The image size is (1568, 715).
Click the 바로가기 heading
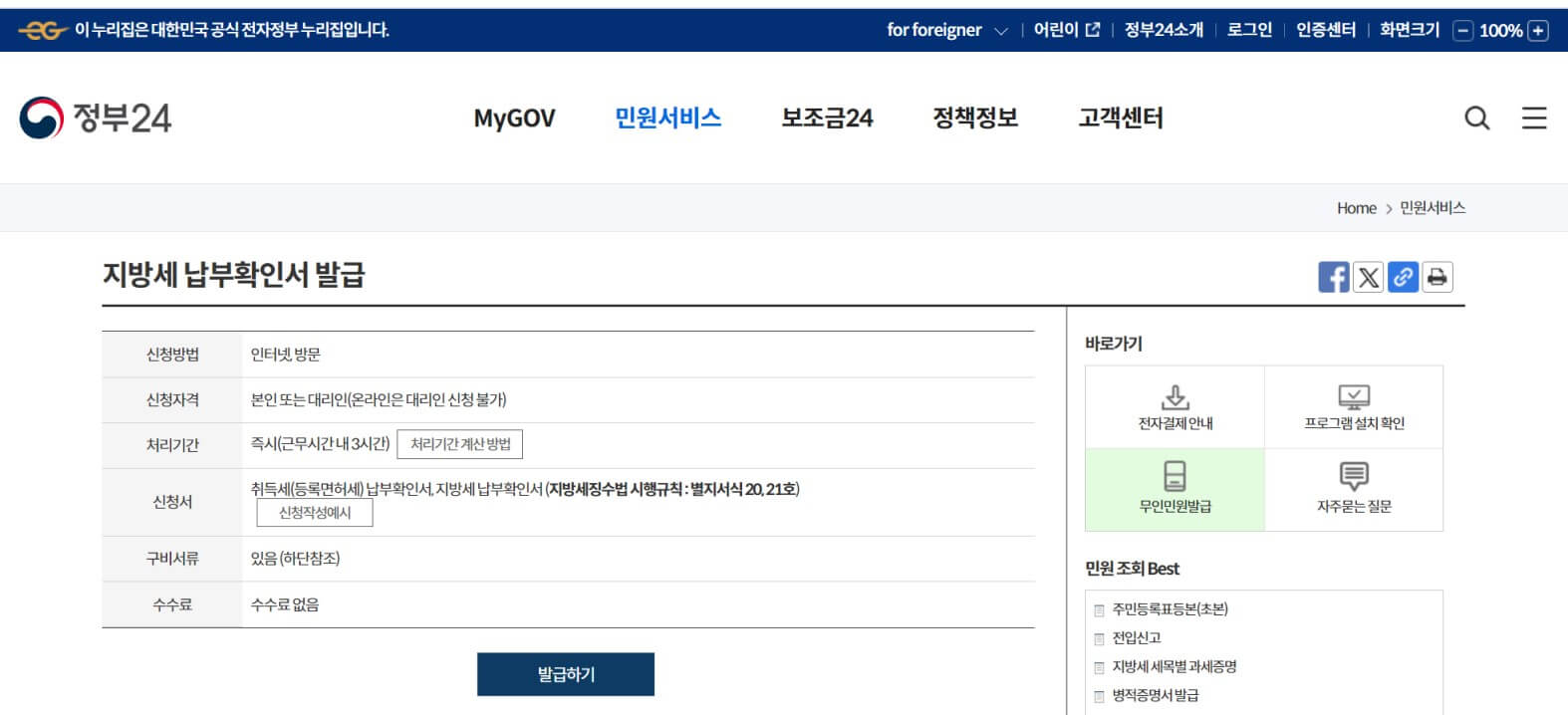[1114, 344]
